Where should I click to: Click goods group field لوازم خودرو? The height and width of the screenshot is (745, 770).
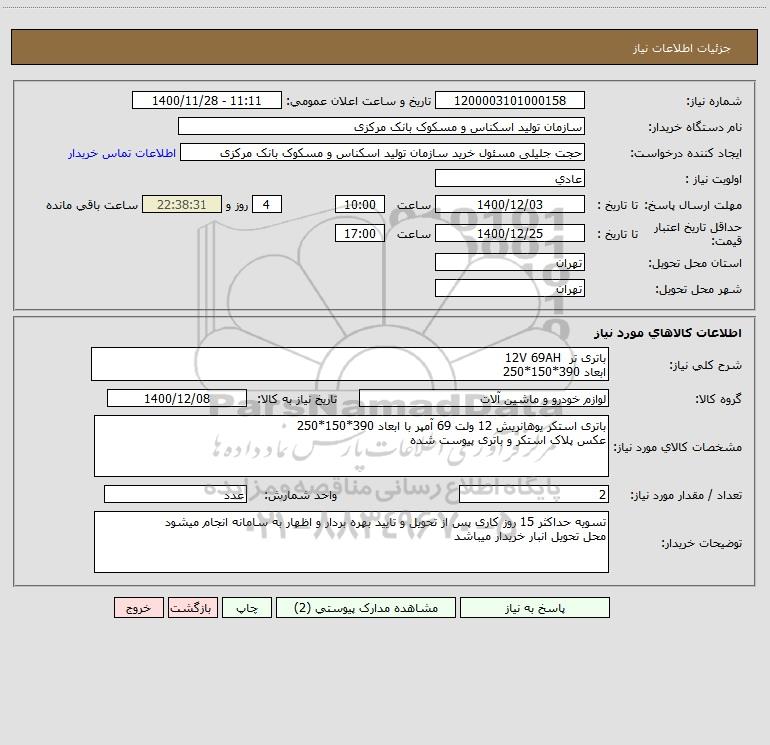coord(484,398)
